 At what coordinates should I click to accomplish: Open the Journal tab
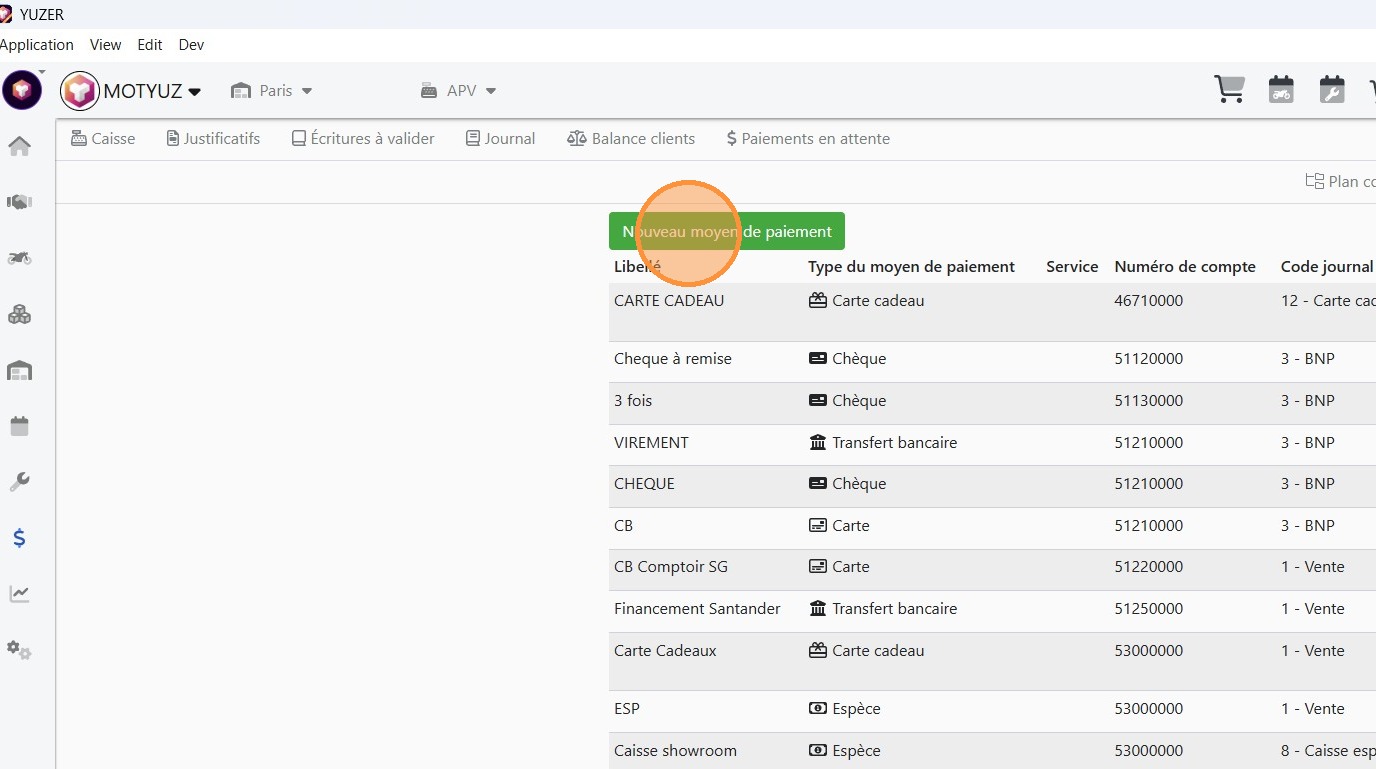pyautogui.click(x=501, y=139)
